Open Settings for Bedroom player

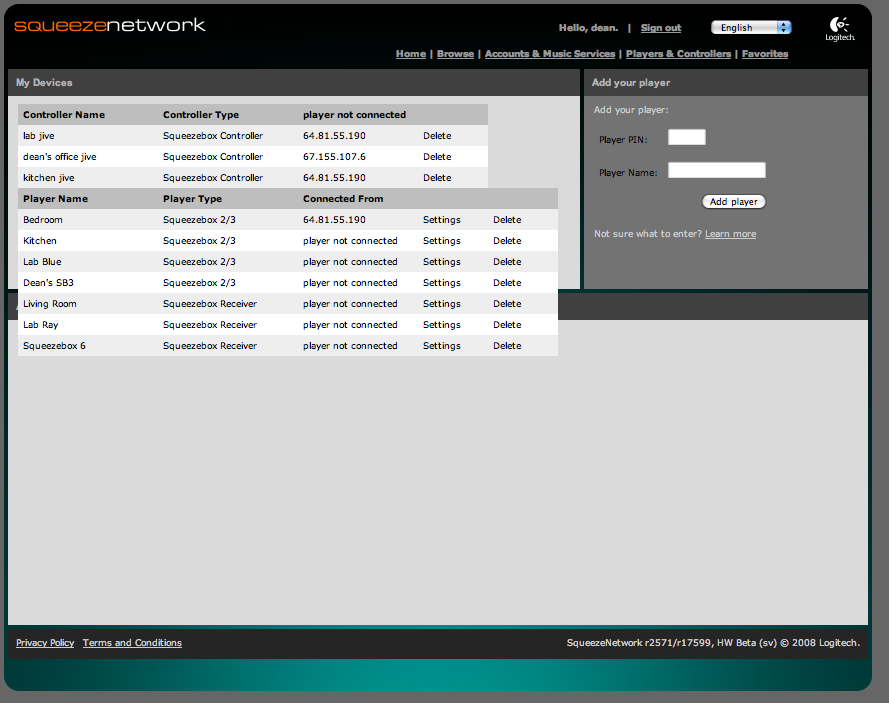coord(441,220)
